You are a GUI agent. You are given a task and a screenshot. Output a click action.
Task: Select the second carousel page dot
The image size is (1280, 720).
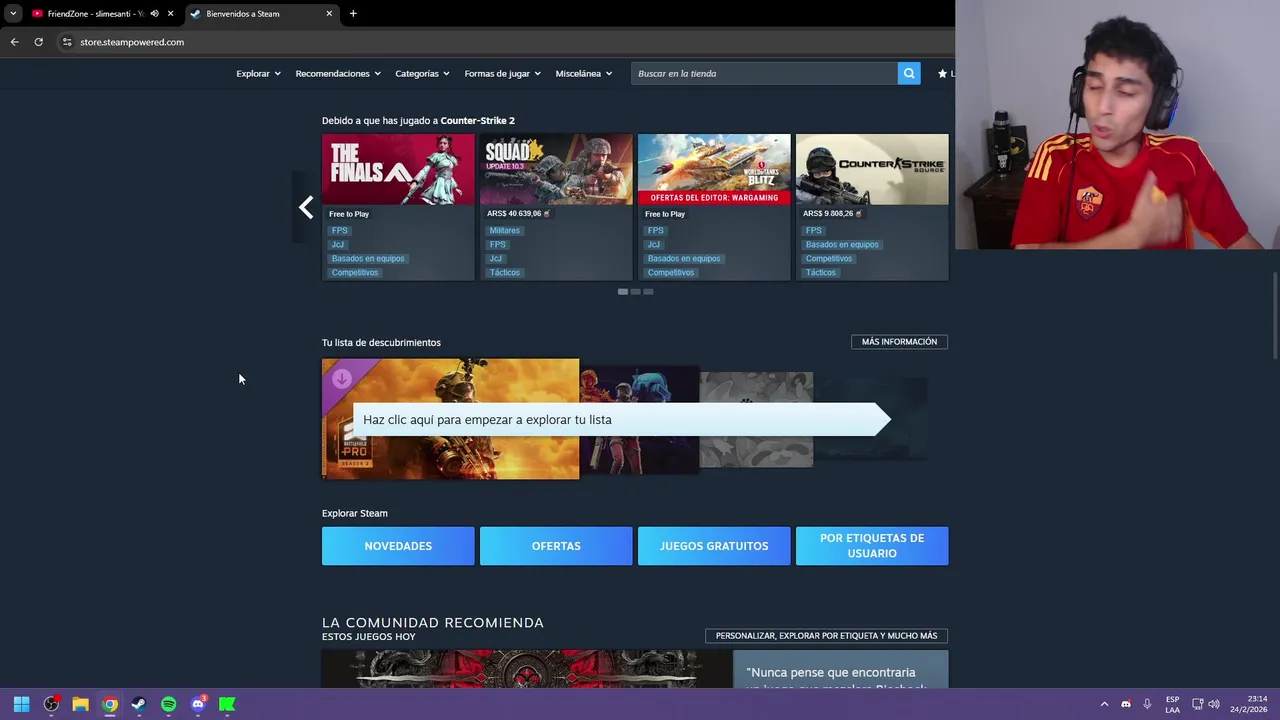pyautogui.click(x=635, y=291)
